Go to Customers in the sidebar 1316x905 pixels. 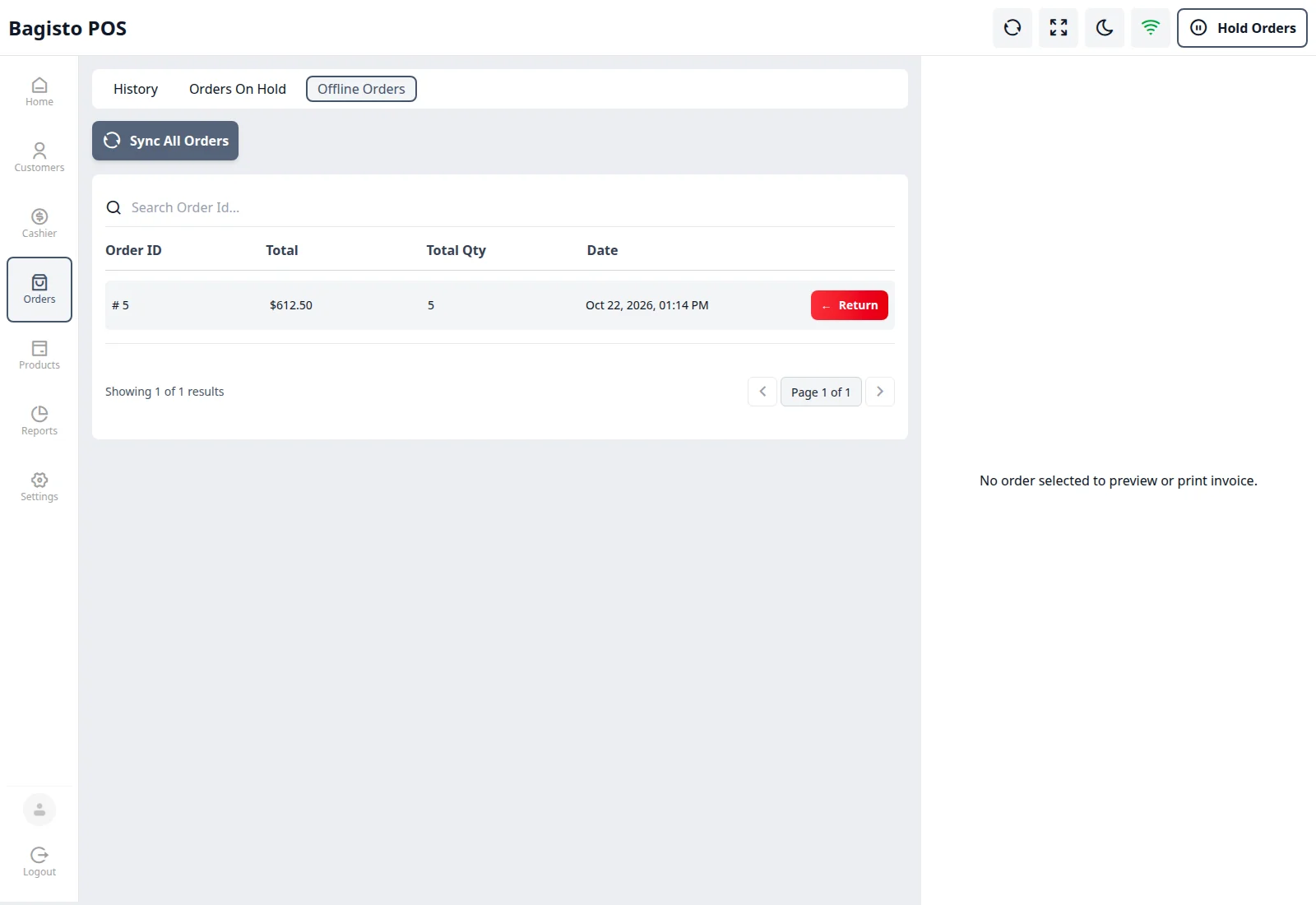[x=39, y=158]
